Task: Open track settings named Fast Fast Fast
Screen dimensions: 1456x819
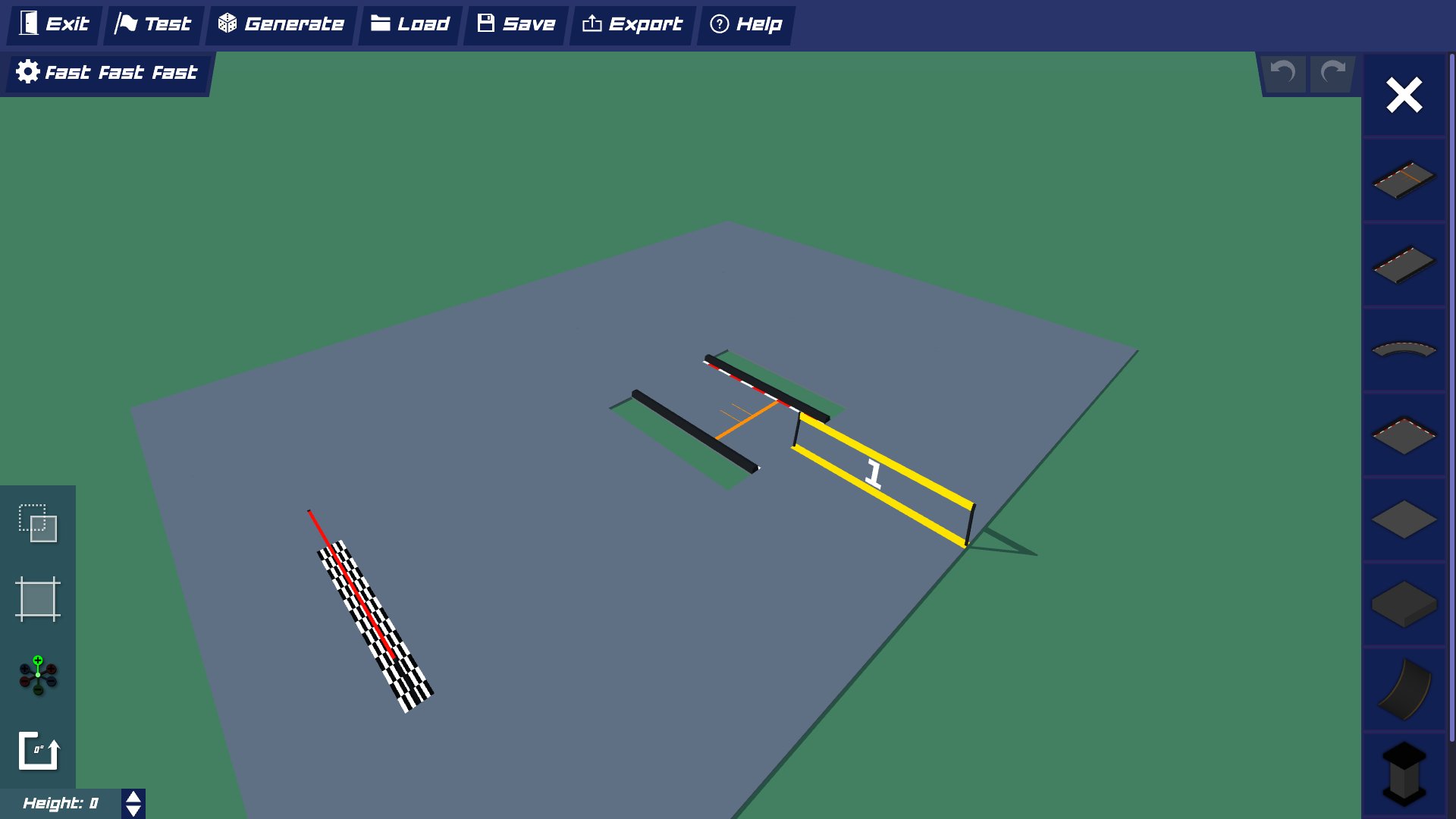Action: (107, 73)
